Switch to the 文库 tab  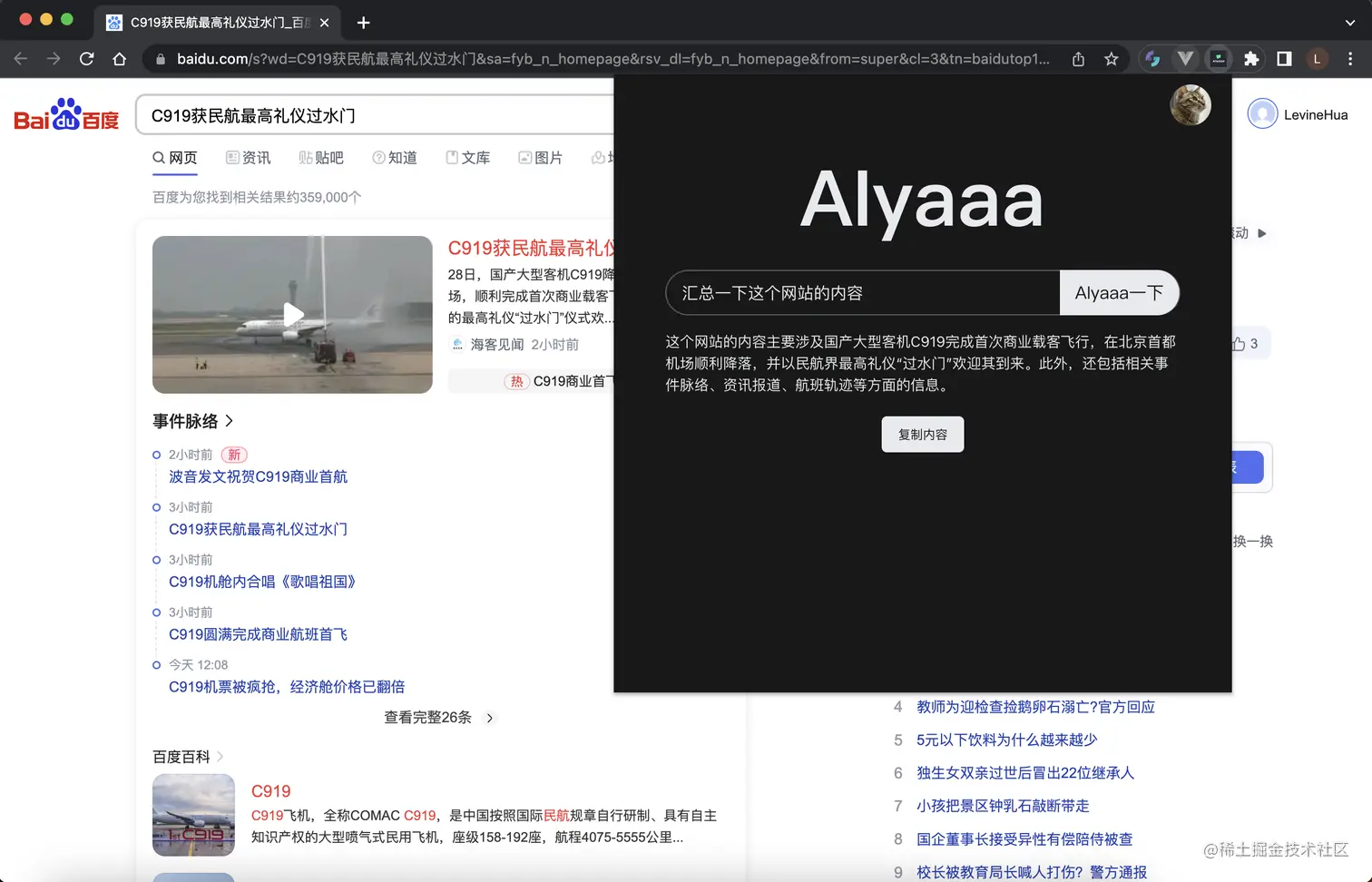tap(467, 158)
